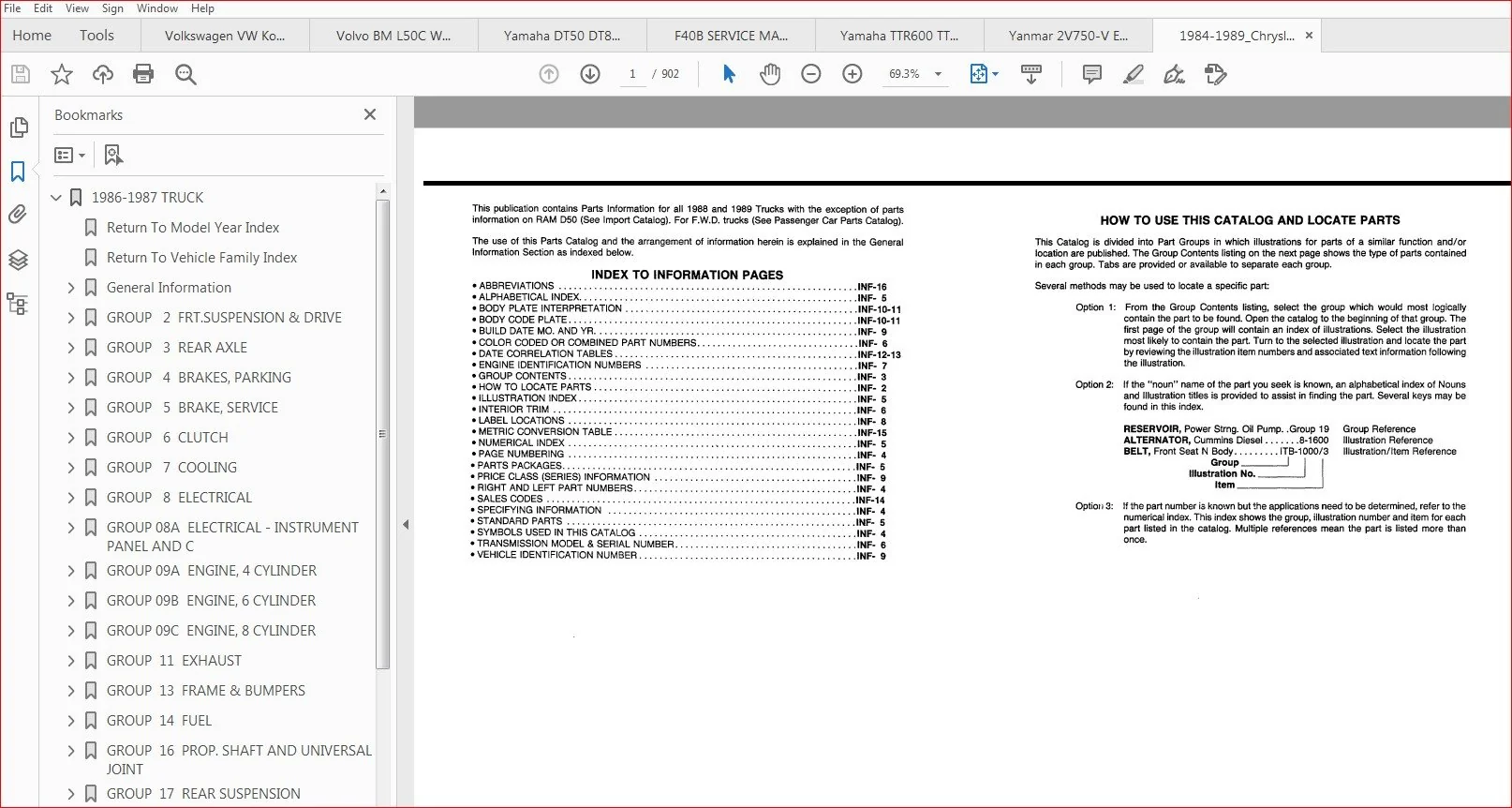Expand the General Information bookmark
The width and height of the screenshot is (1512, 808).
(71, 288)
